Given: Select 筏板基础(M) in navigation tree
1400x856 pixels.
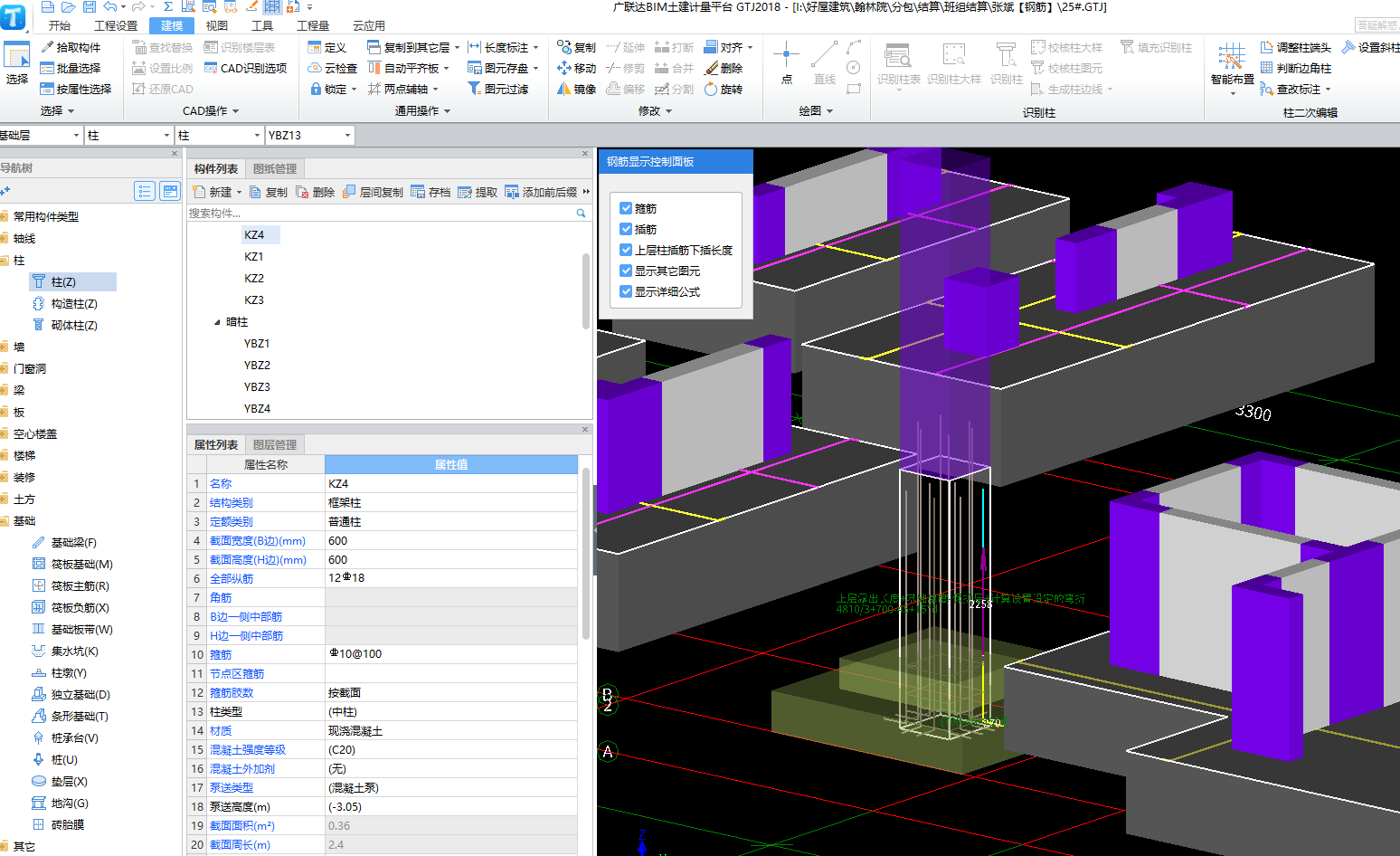Looking at the screenshot, I should click(81, 564).
